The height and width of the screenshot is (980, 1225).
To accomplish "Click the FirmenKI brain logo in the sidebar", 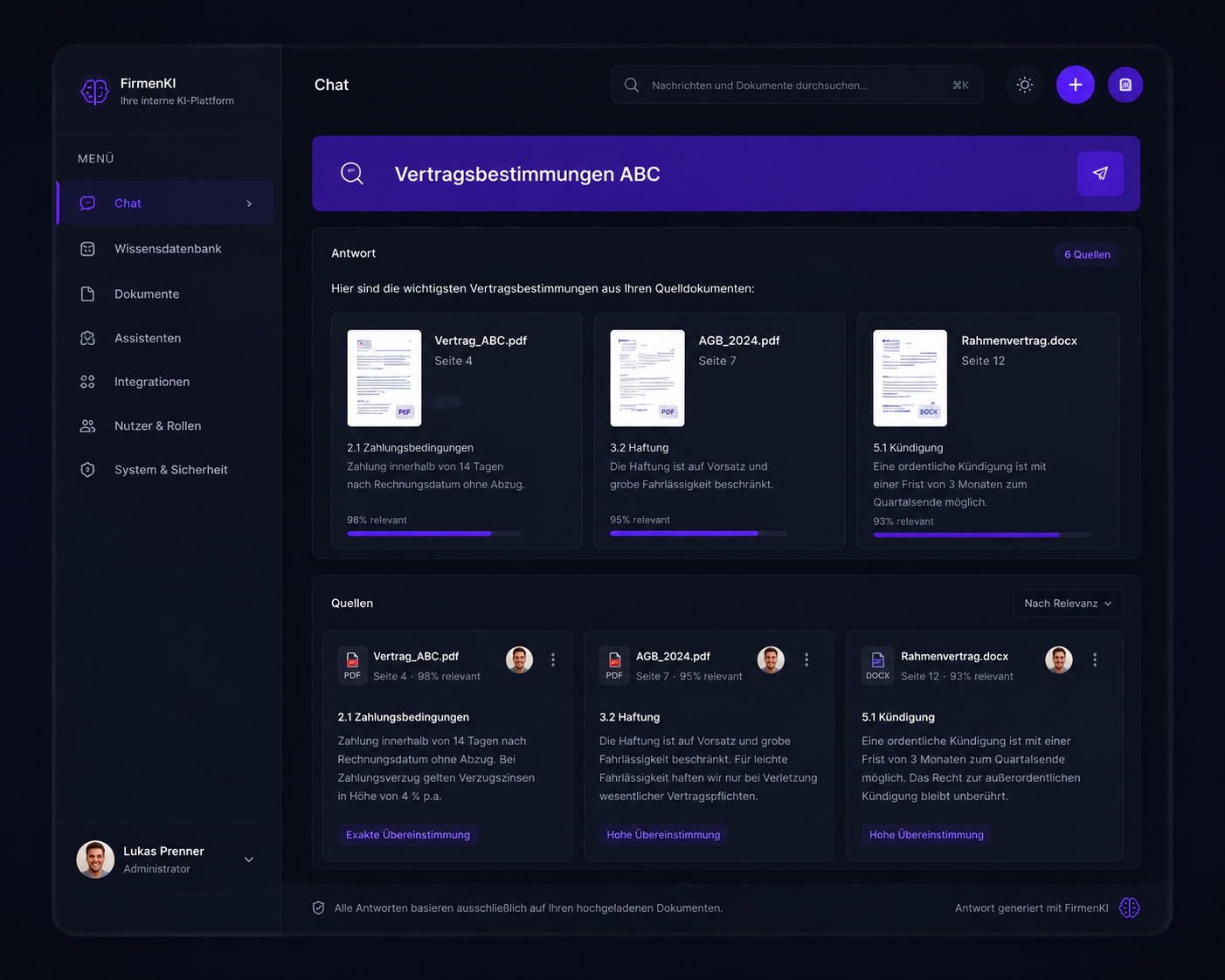I will 94,91.
